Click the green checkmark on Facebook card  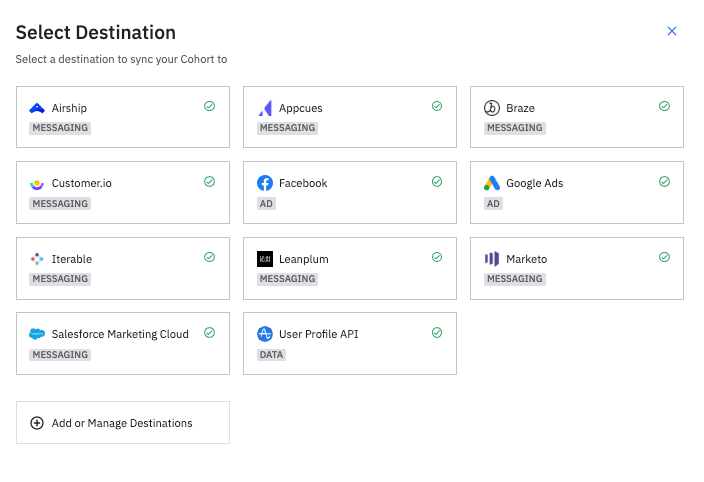point(437,181)
